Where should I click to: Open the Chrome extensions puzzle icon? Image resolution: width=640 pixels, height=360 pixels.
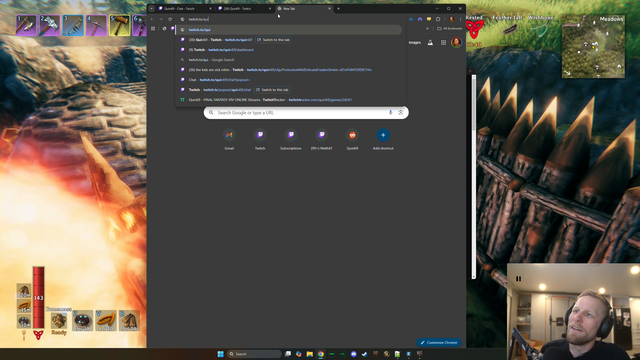(438, 19)
